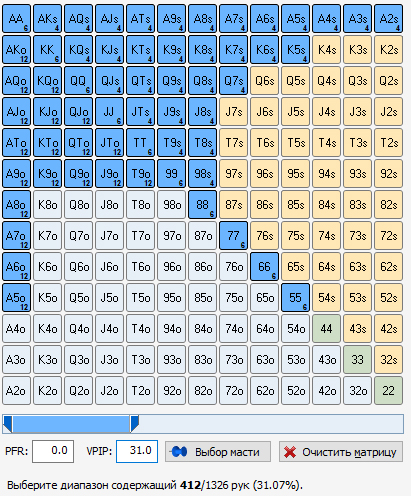Image resolution: width=411 pixels, height=496 pixels.
Task: Select the A4o hand cell
Action: coord(16,329)
